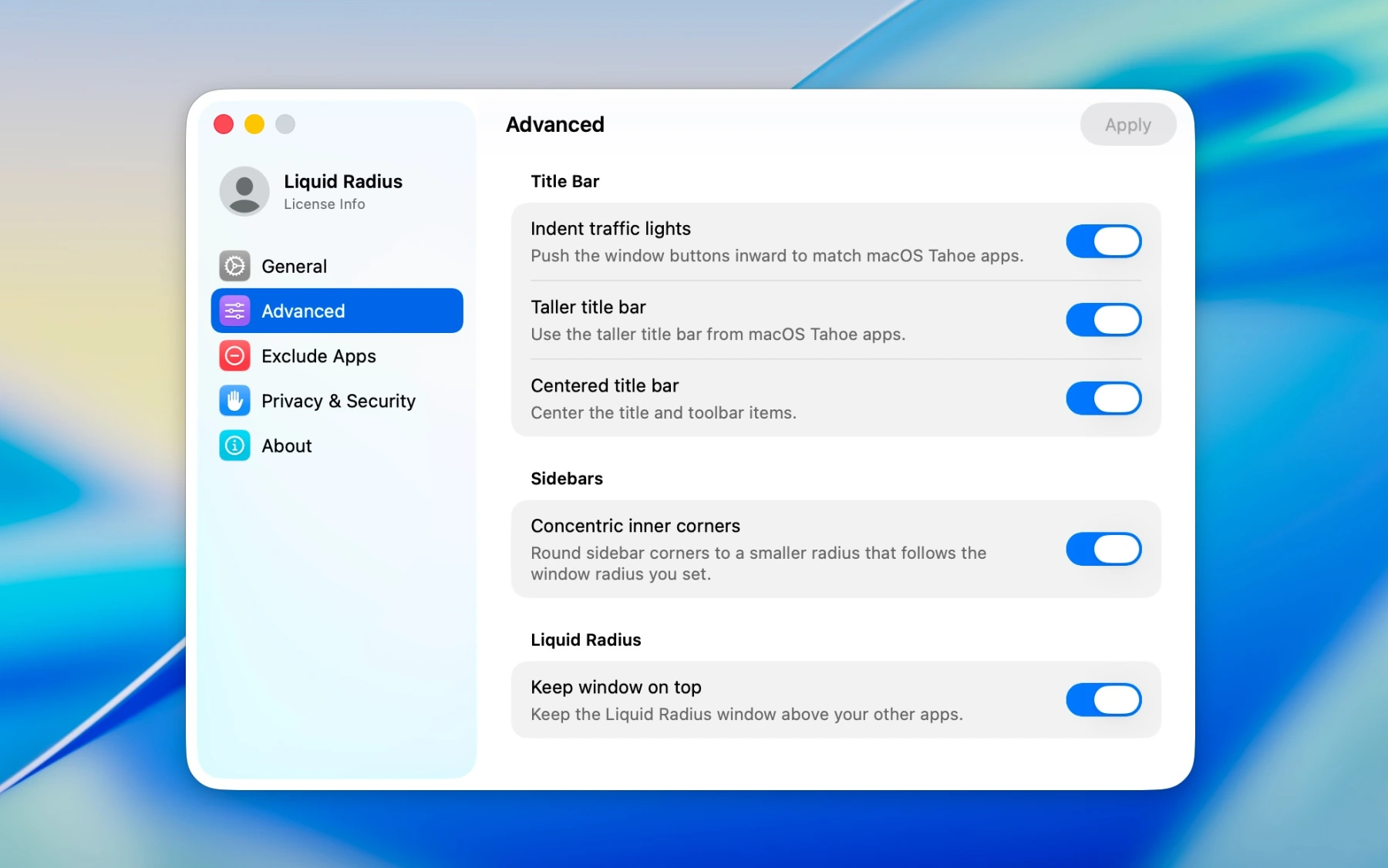Go to Exclude Apps section

[337, 355]
